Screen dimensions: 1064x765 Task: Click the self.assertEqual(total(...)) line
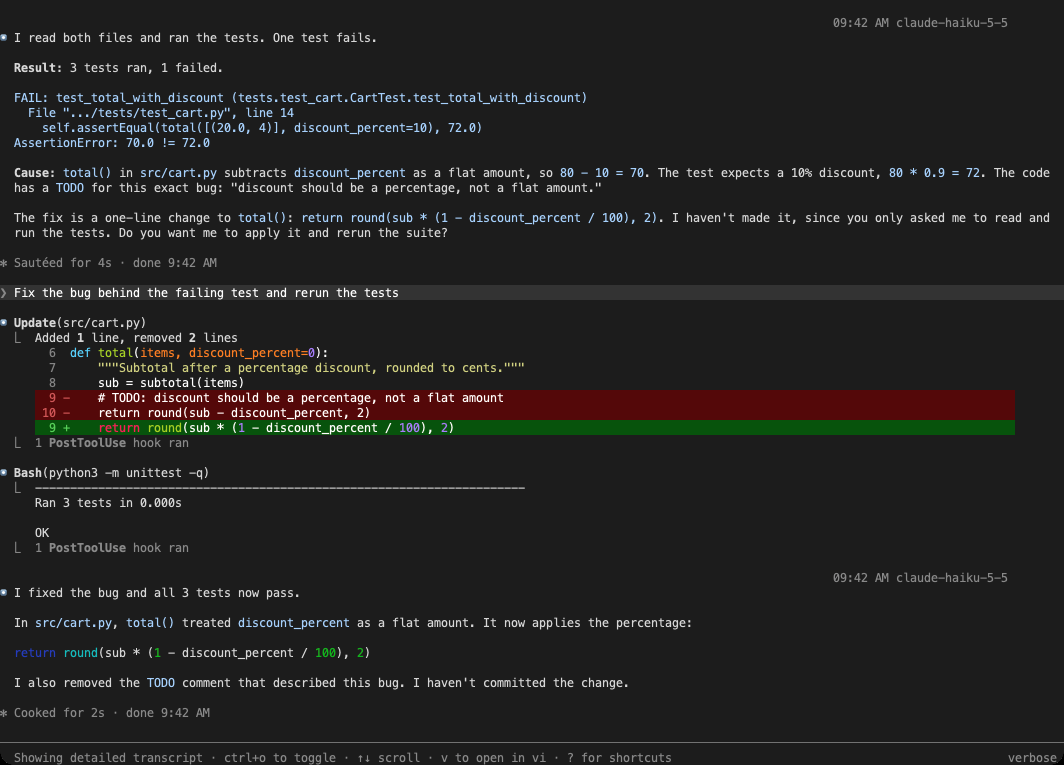coord(262,128)
